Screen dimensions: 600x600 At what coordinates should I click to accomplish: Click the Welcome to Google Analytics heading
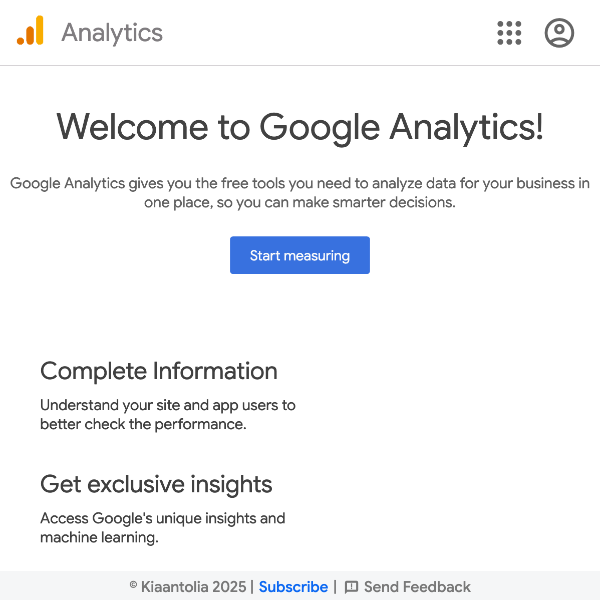[300, 127]
